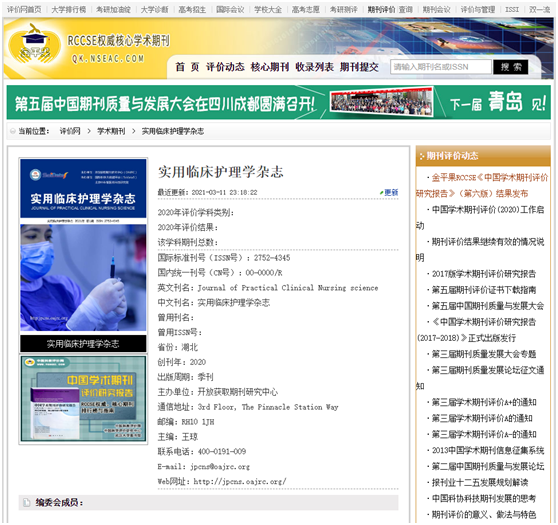
Task: Click the black 实用临床护理学杂志 caption under cover
Action: 83,344
